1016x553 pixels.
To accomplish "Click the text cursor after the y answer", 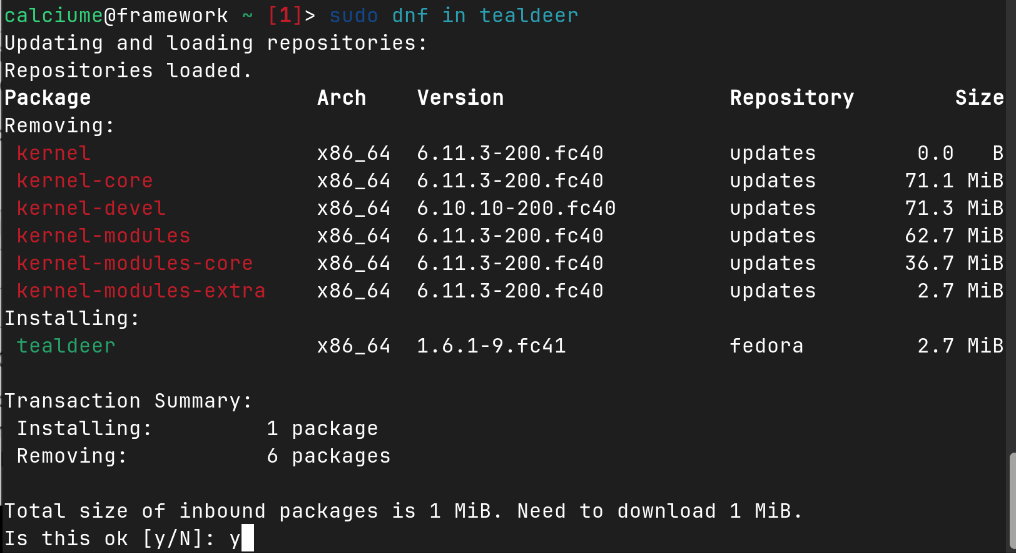I will click(248, 539).
